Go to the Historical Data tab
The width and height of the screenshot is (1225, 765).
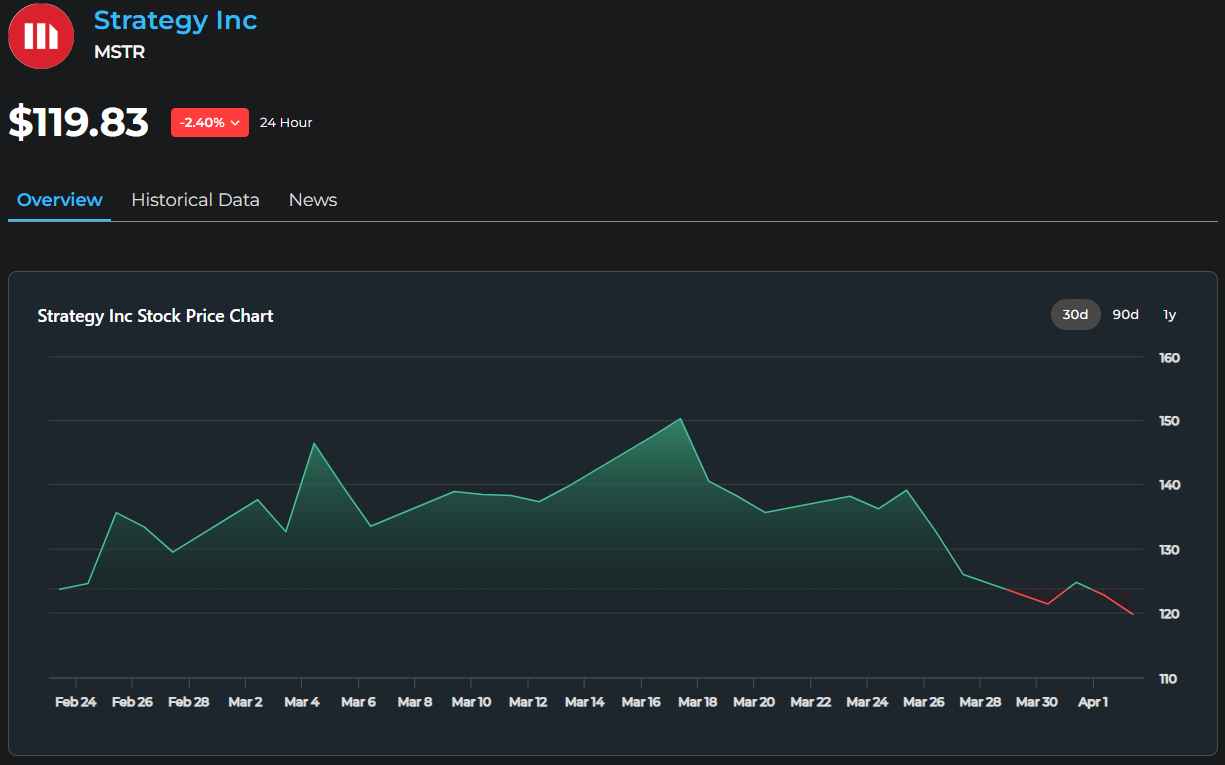coord(195,200)
